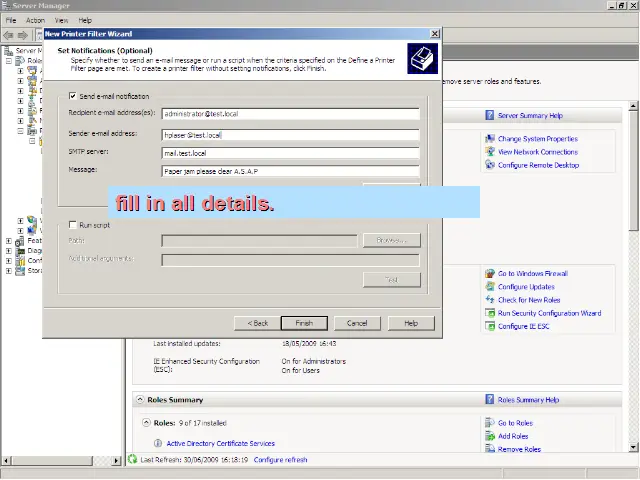This screenshot has width=640, height=480.
Task: Click the Roles Summary Help icon
Action: tap(489, 399)
